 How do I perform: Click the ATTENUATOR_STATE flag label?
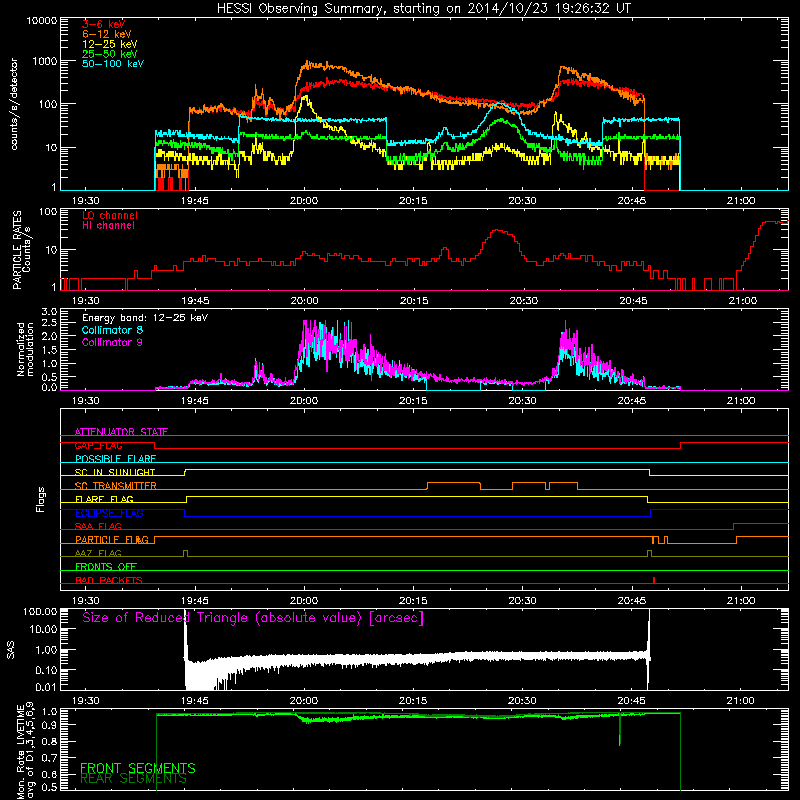pyautogui.click(x=121, y=432)
